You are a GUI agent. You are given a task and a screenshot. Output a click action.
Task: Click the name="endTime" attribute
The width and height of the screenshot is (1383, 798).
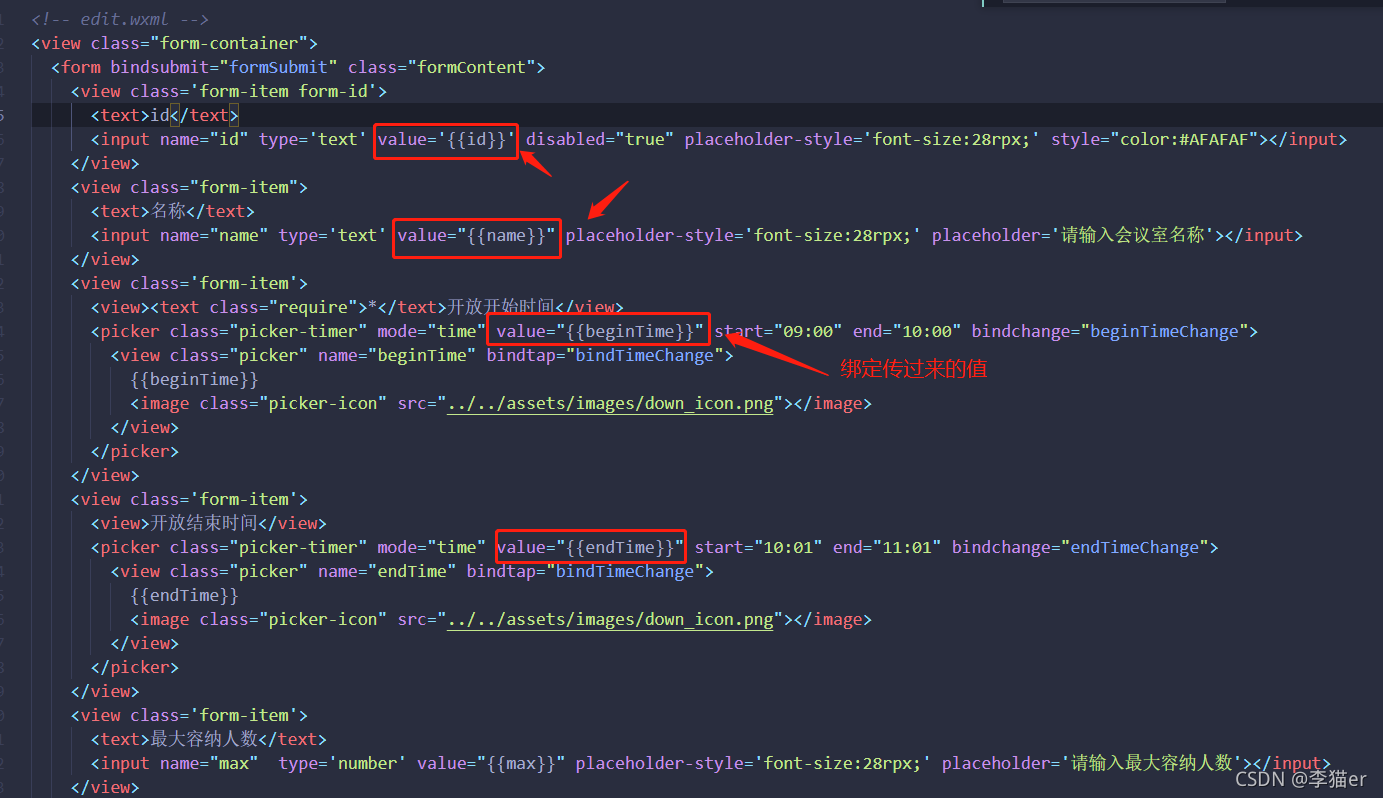click(387, 571)
